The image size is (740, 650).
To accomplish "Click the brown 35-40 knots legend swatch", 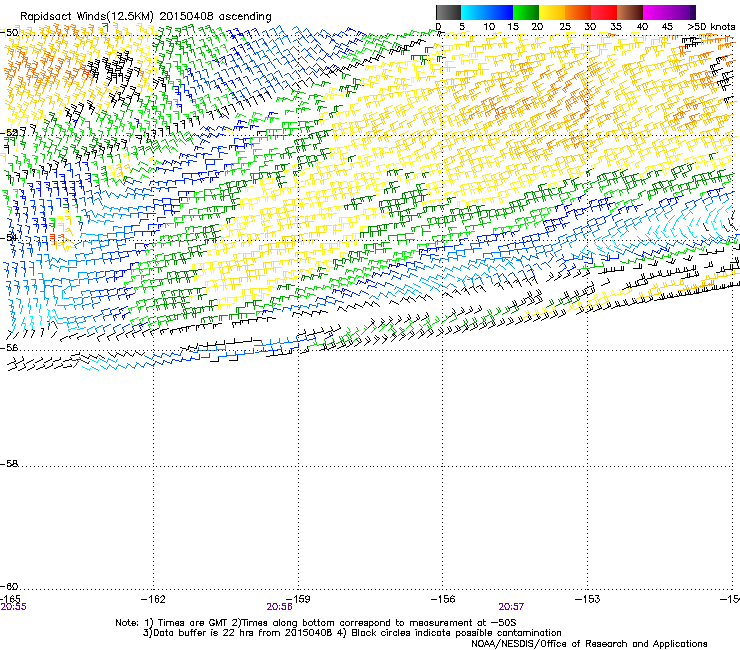I will coord(630,12).
